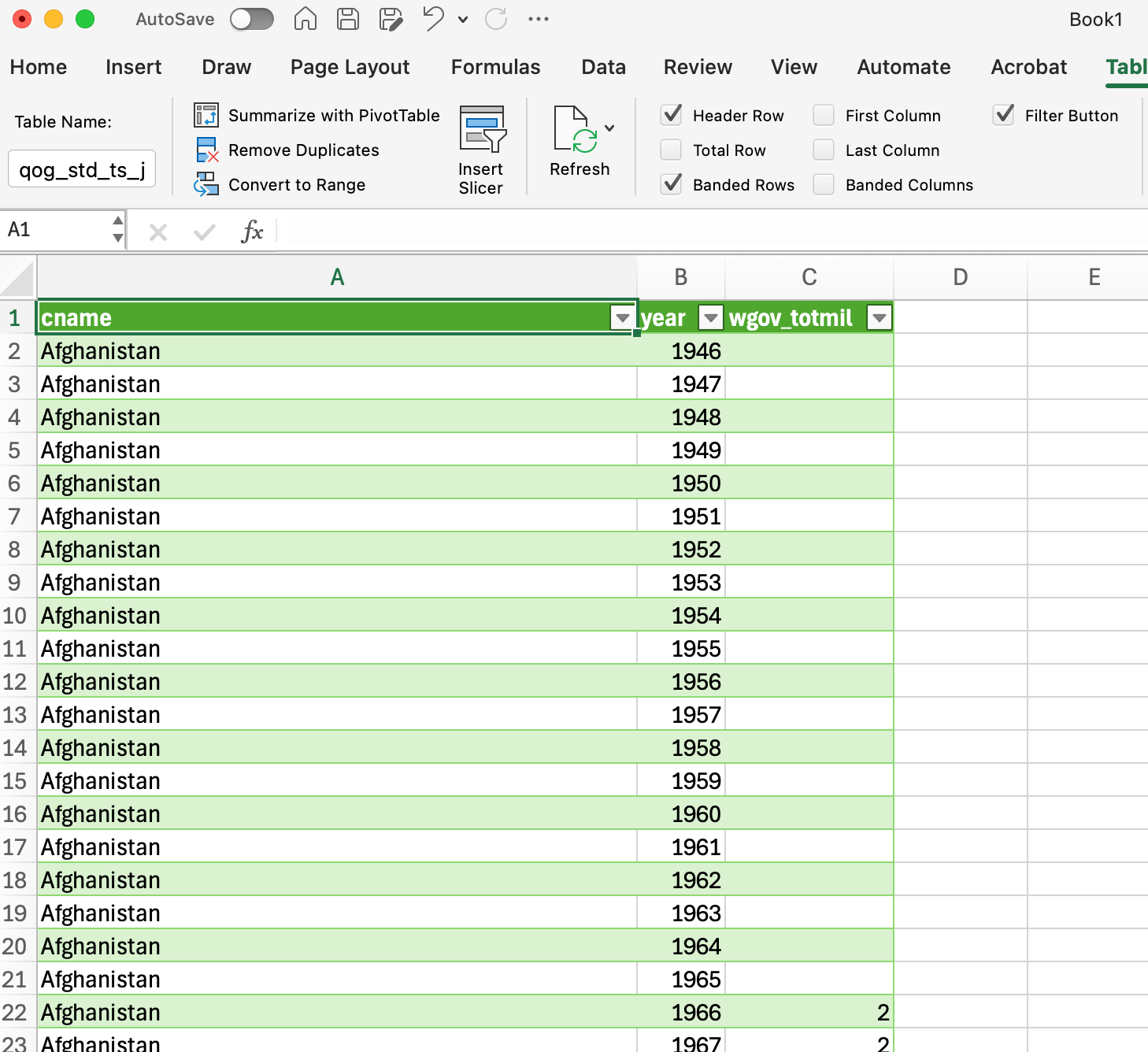Enable the Total Row checkbox
Image resolution: width=1148 pixels, height=1052 pixels.
pyautogui.click(x=672, y=150)
